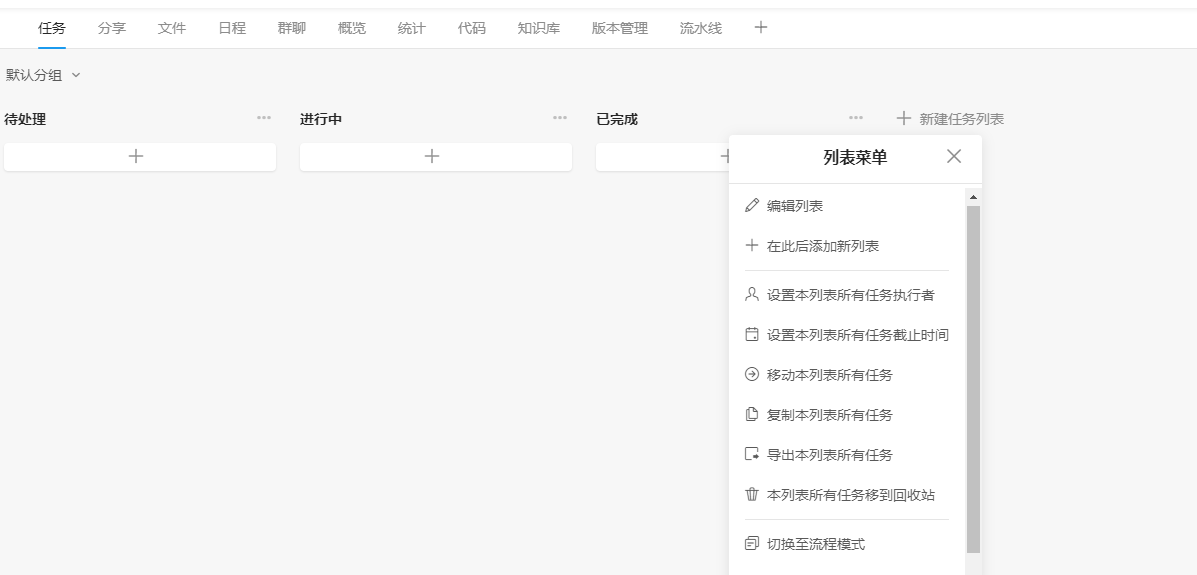The width and height of the screenshot is (1197, 575).
Task: Open the 任务 tab
Action: (52, 28)
